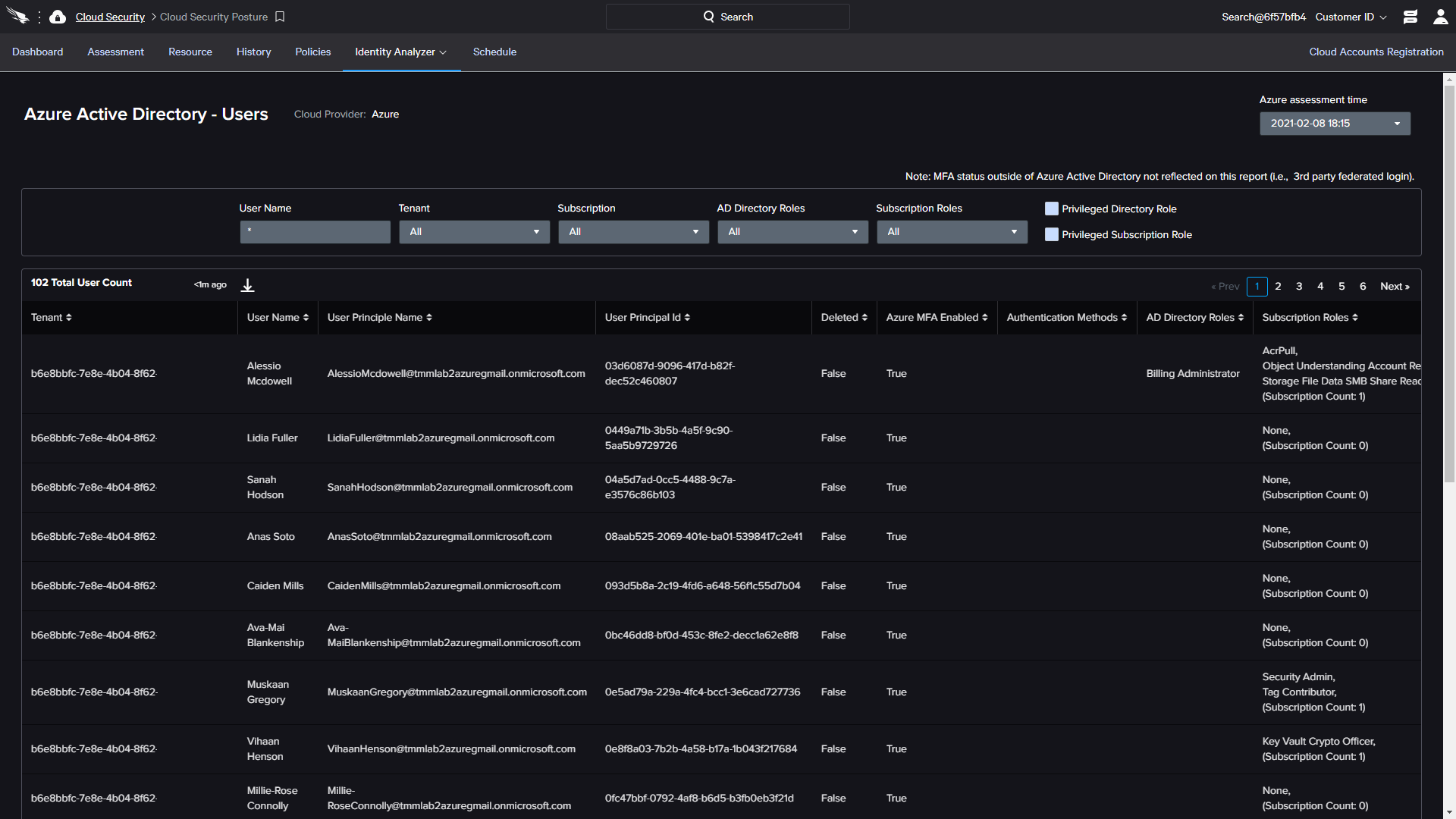Expand the Identity Analyzer menu
Viewport: 1456px width, 819px height.
(400, 52)
